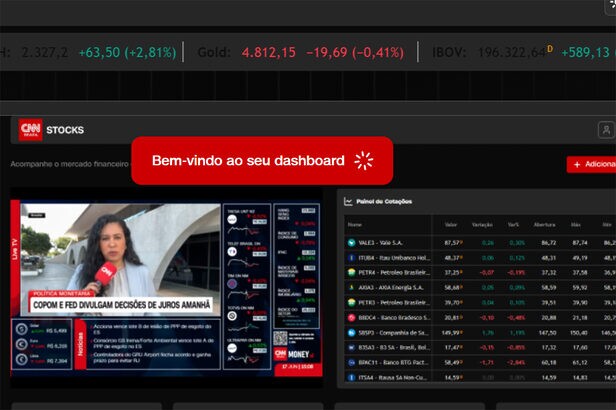616x410 pixels.
Task: Click the Painel de Cotações panel title
Action: [384, 201]
